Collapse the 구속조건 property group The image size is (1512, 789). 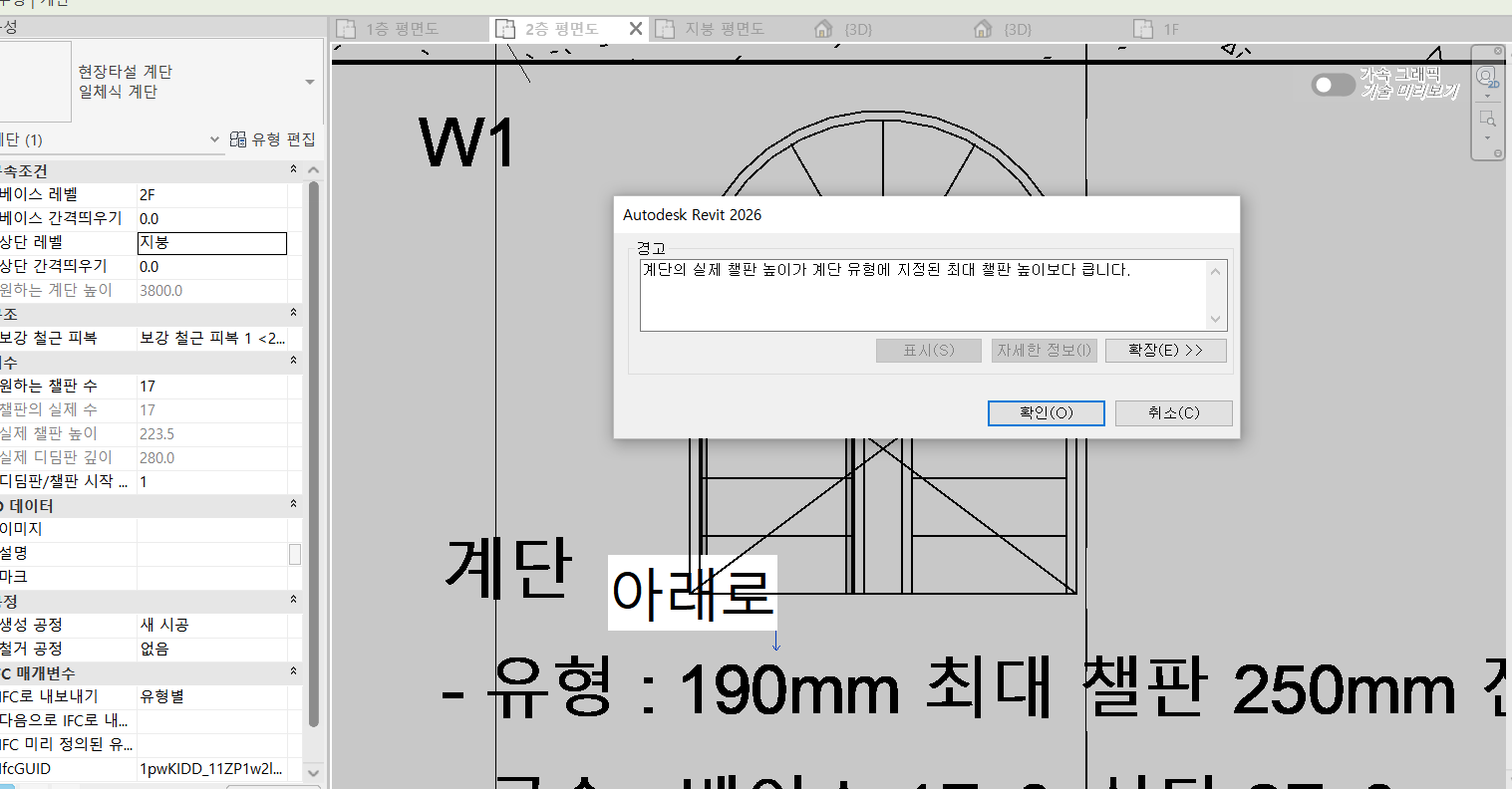point(293,170)
